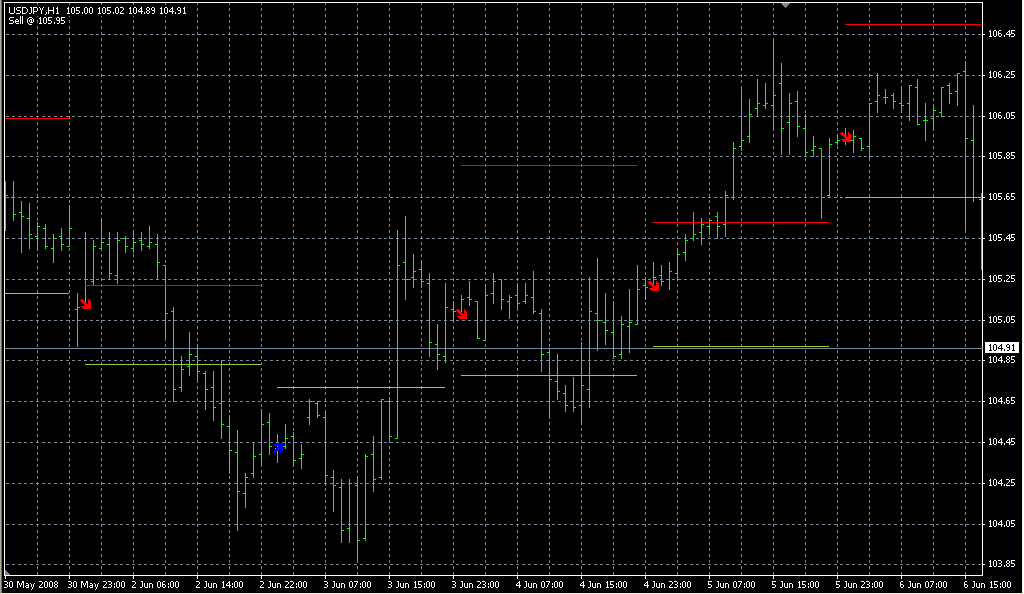The width and height of the screenshot is (1024, 594).
Task: Select the red horizontal line in top-right corner
Action: coord(912,24)
